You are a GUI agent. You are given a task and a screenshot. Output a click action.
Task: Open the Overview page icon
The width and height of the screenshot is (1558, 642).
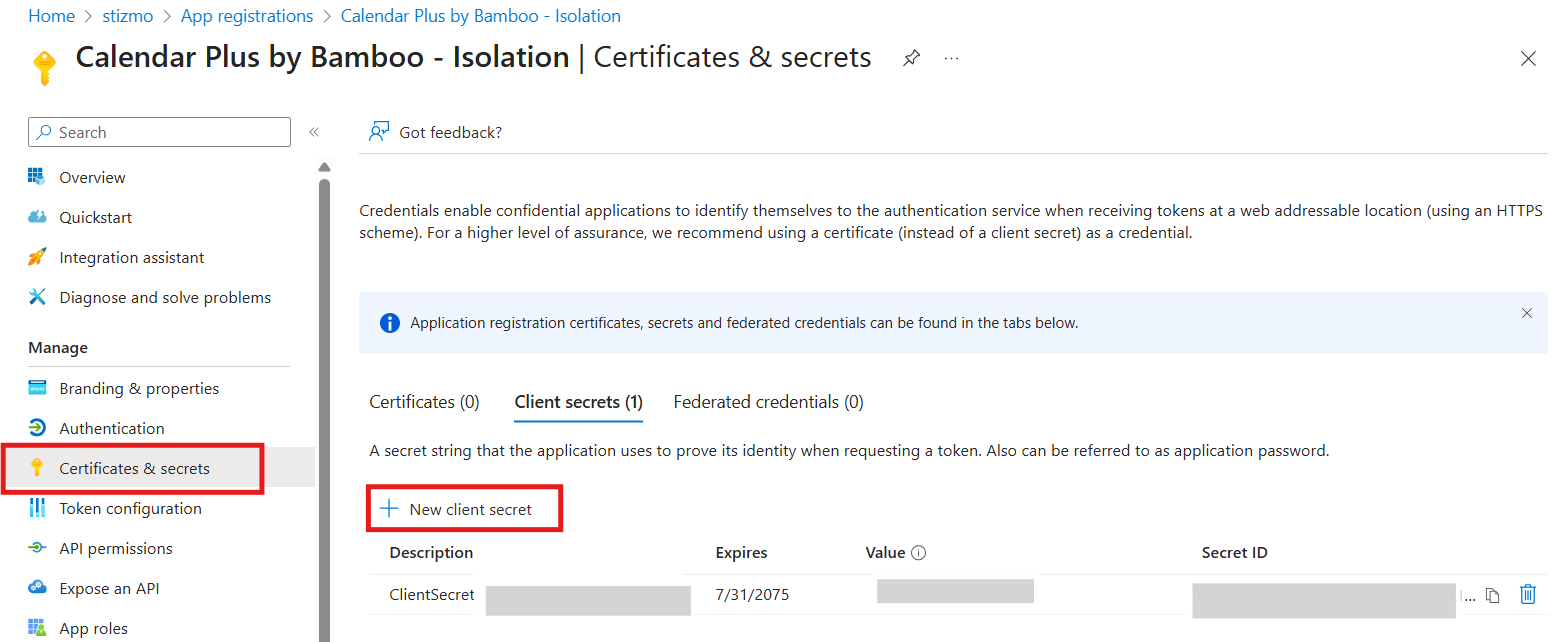tap(38, 177)
